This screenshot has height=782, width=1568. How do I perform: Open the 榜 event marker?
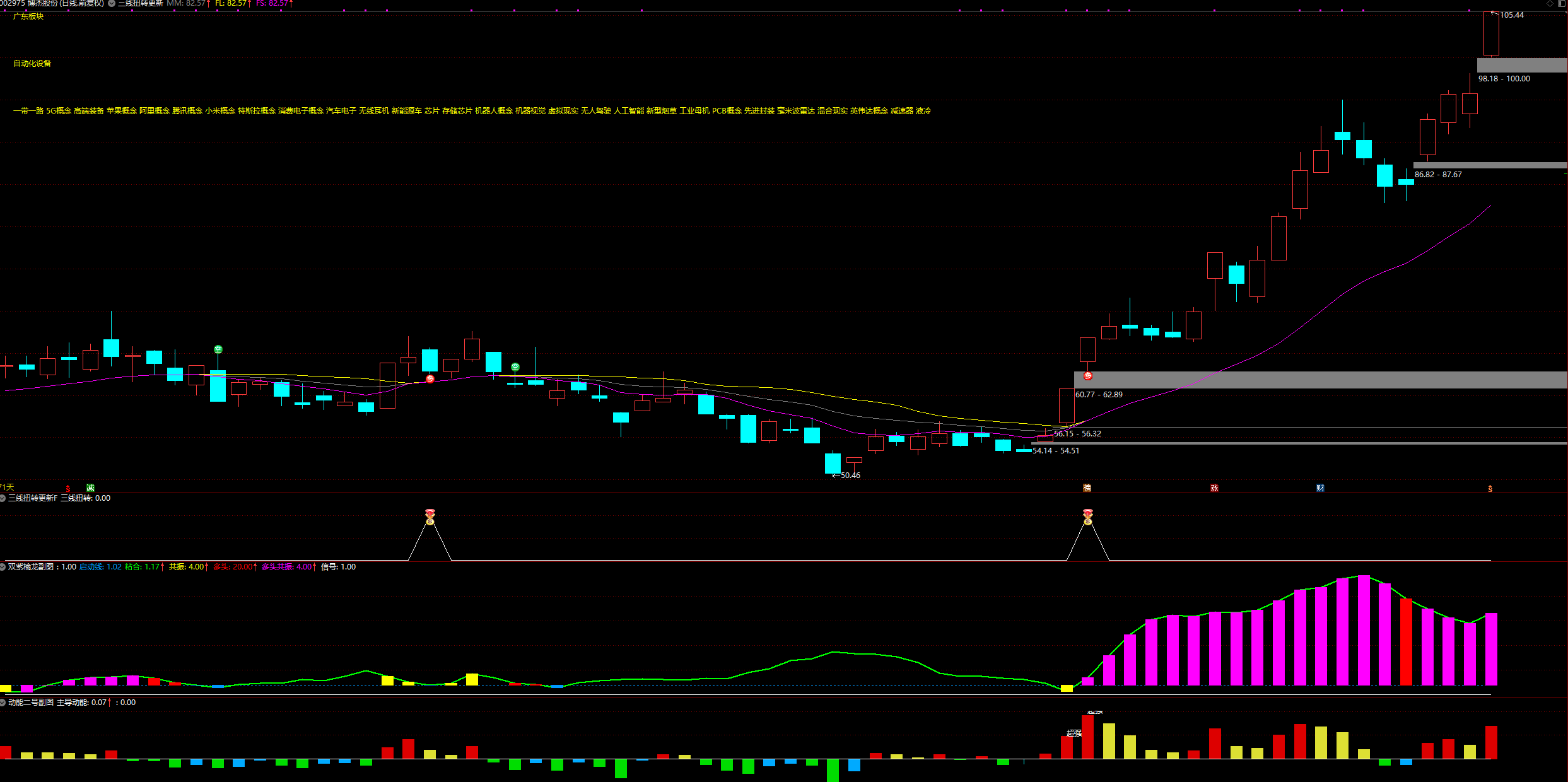(x=1087, y=488)
